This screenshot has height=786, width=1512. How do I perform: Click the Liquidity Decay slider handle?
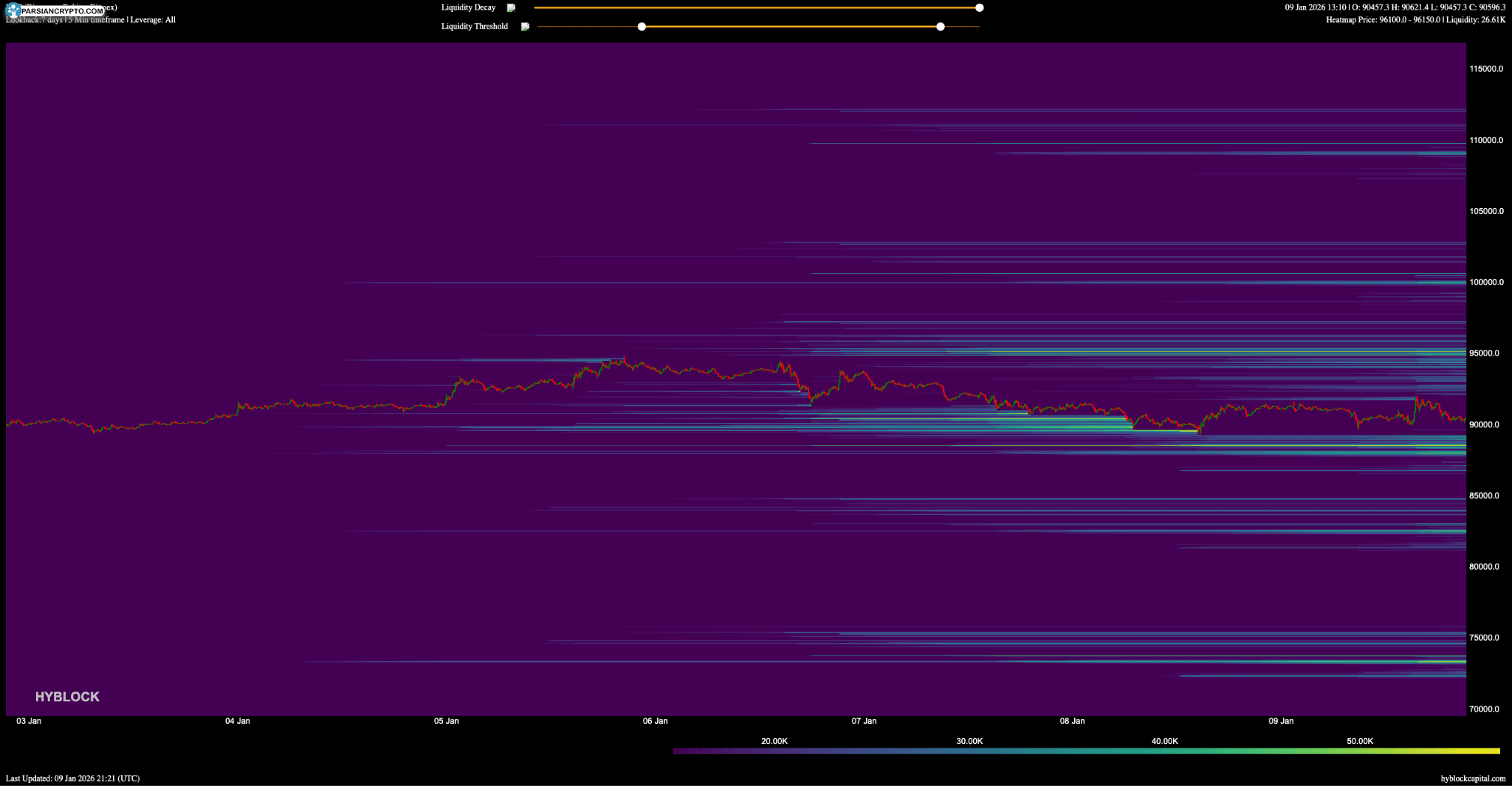tap(979, 7)
